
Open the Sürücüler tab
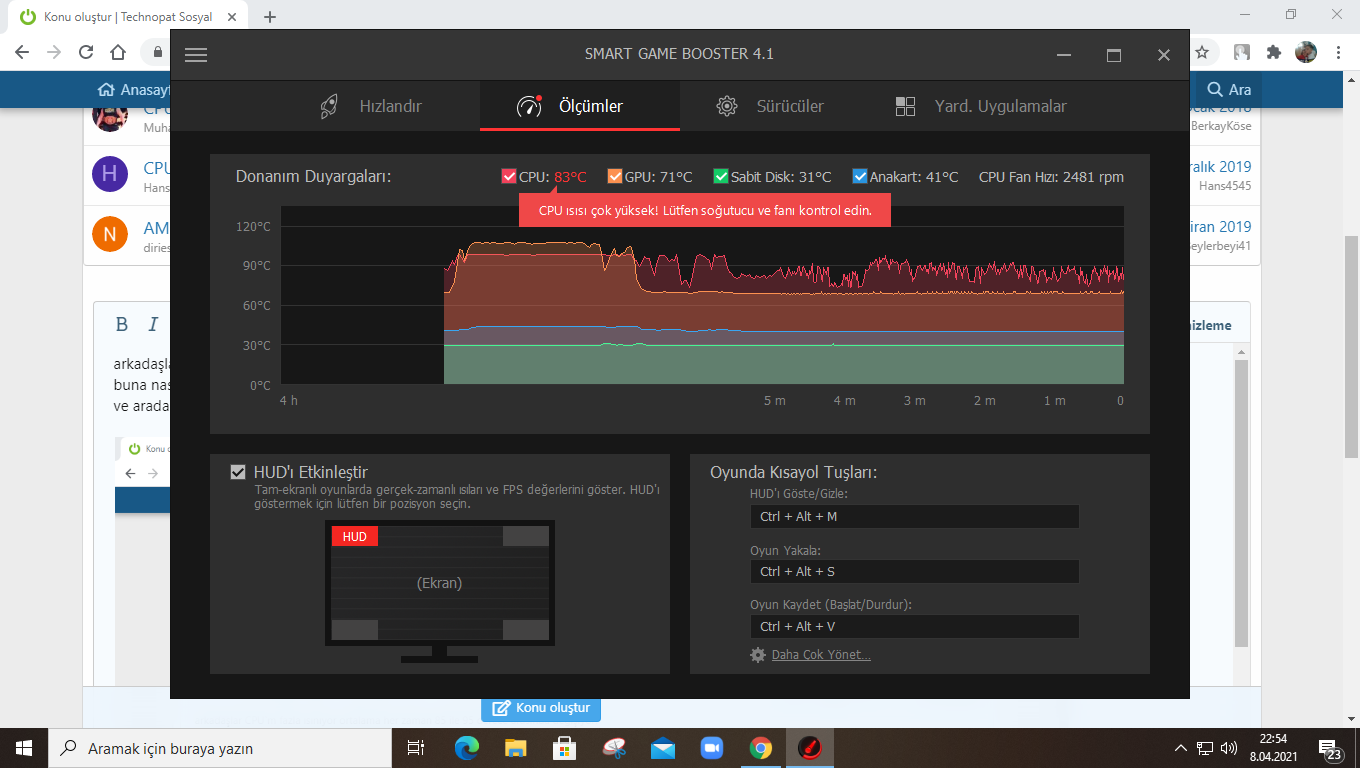[770, 106]
